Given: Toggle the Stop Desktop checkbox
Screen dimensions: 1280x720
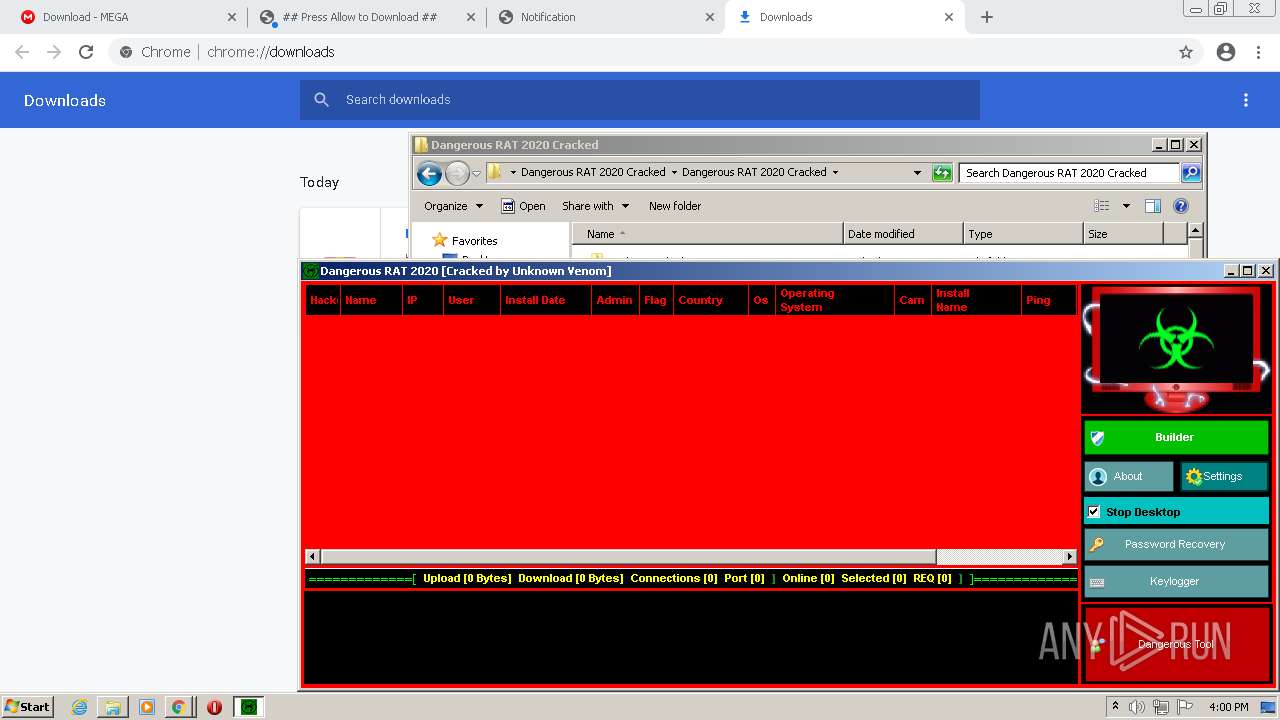Looking at the screenshot, I should pyautogui.click(x=1094, y=511).
